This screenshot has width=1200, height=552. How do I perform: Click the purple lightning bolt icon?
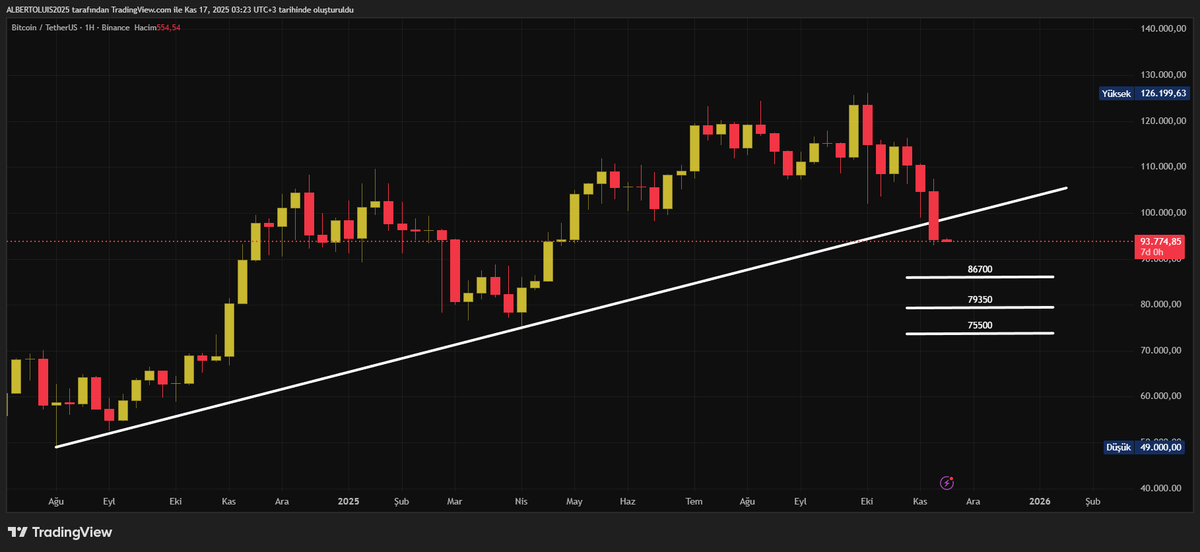click(947, 484)
